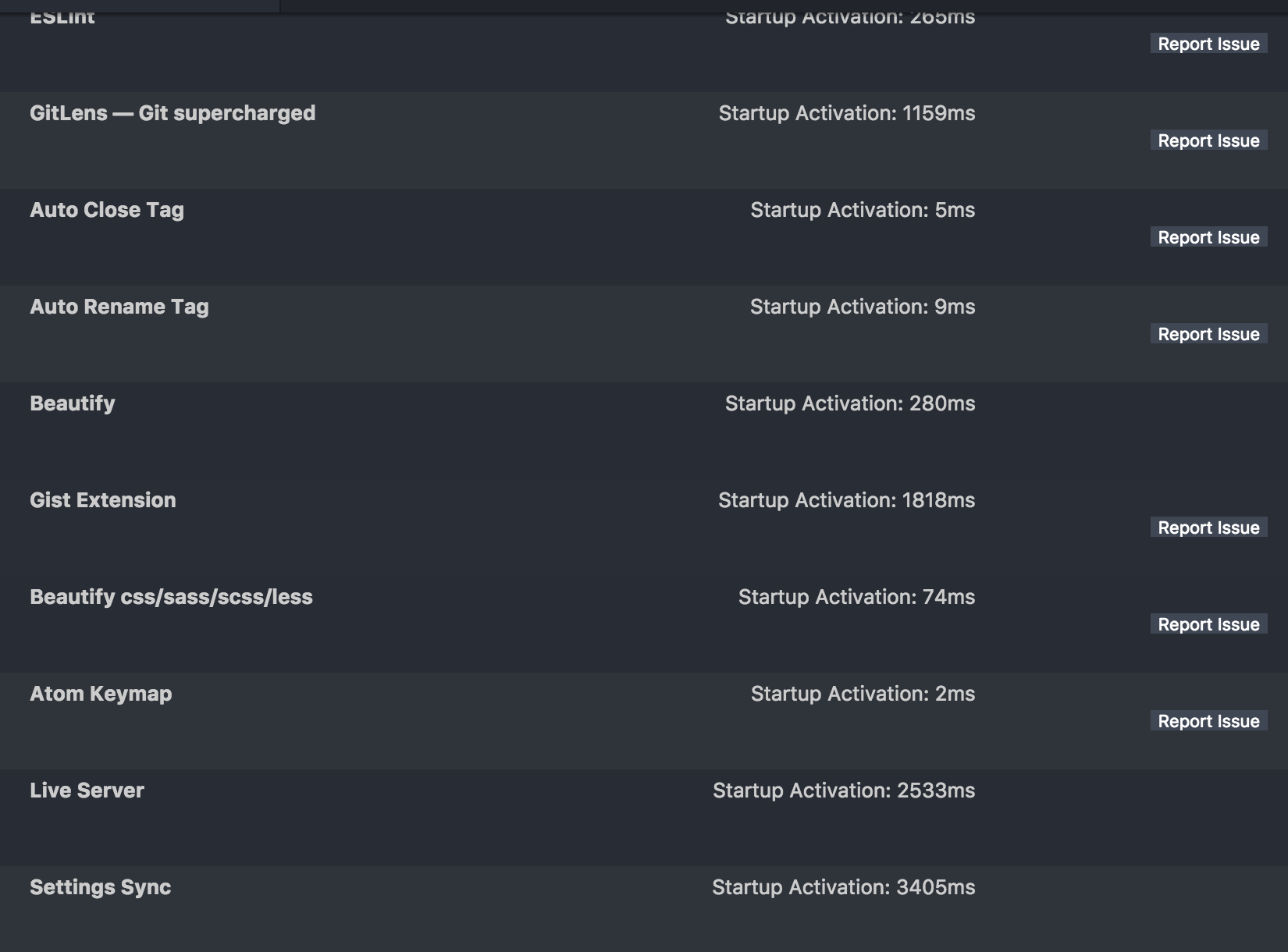Click the Startup Activation value for Settings Sync
The width and height of the screenshot is (1288, 952).
point(843,887)
